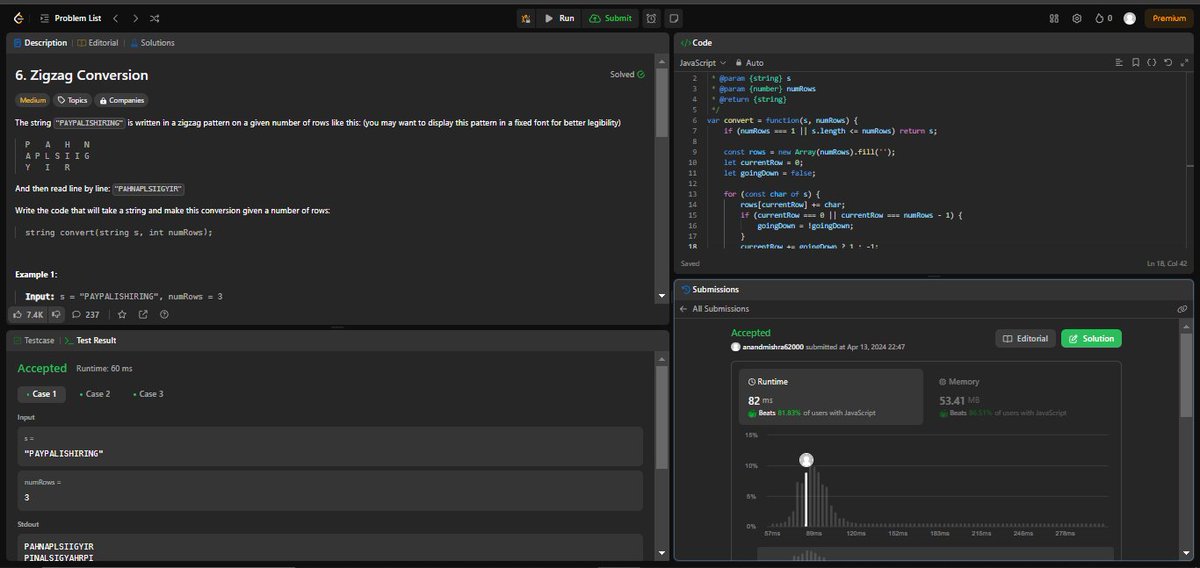This screenshot has width=1200, height=568.
Task: Click the code editor bookmark icon
Action: [1135, 62]
